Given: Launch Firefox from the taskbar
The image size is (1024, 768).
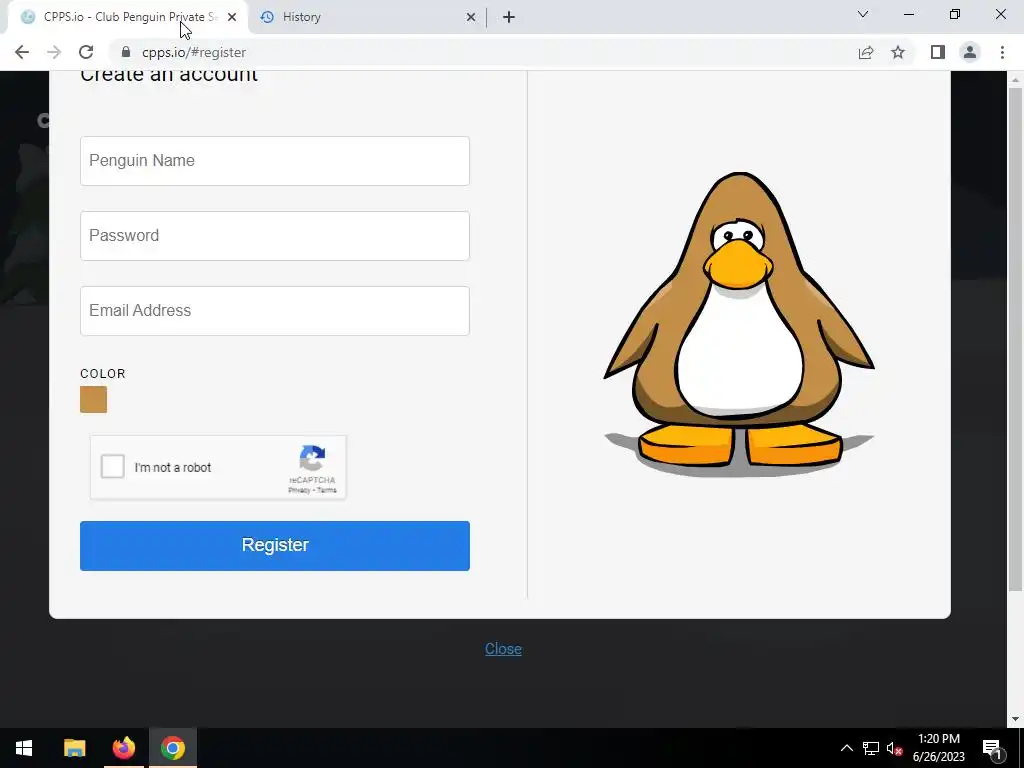Looking at the screenshot, I should click(x=123, y=748).
